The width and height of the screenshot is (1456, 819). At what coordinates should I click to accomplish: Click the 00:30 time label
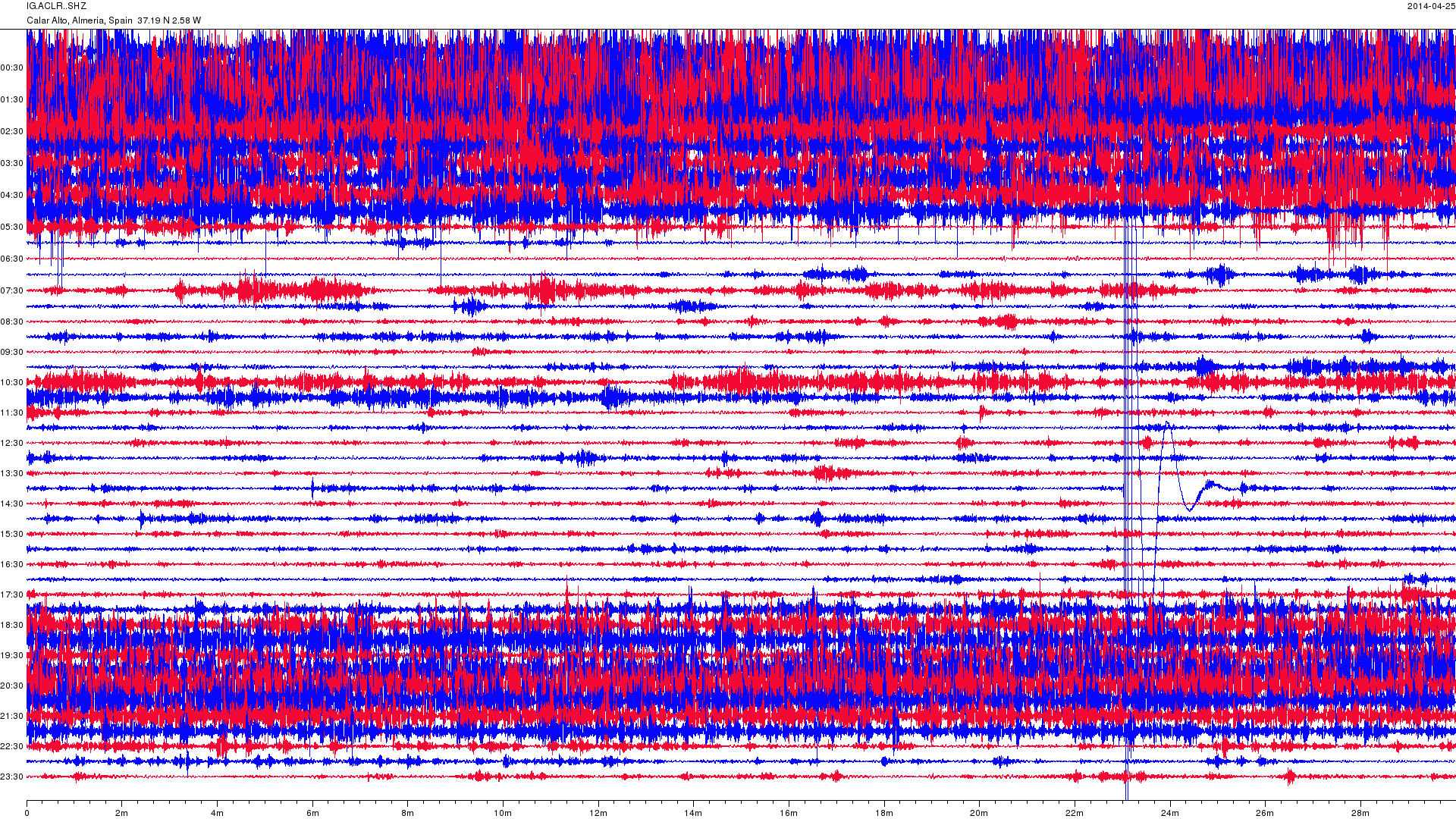[11, 68]
